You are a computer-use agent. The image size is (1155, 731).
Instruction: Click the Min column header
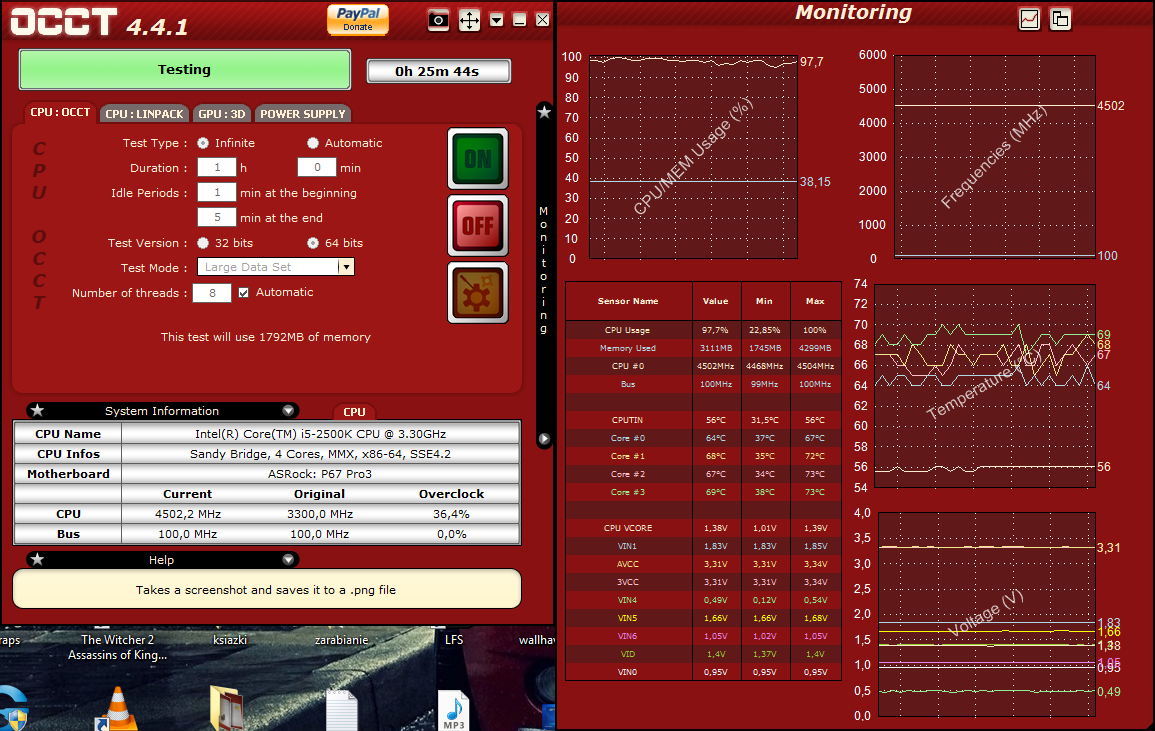[765, 301]
